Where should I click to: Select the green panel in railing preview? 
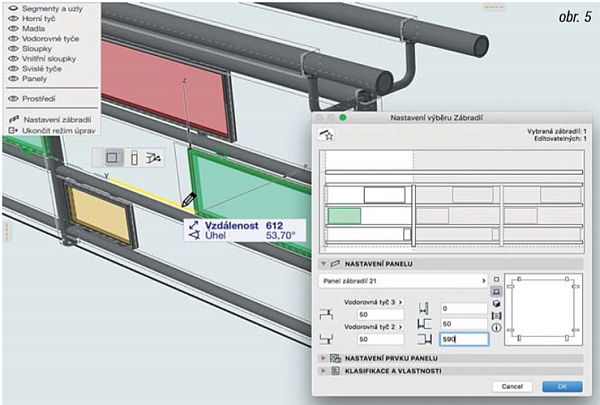coord(344,215)
